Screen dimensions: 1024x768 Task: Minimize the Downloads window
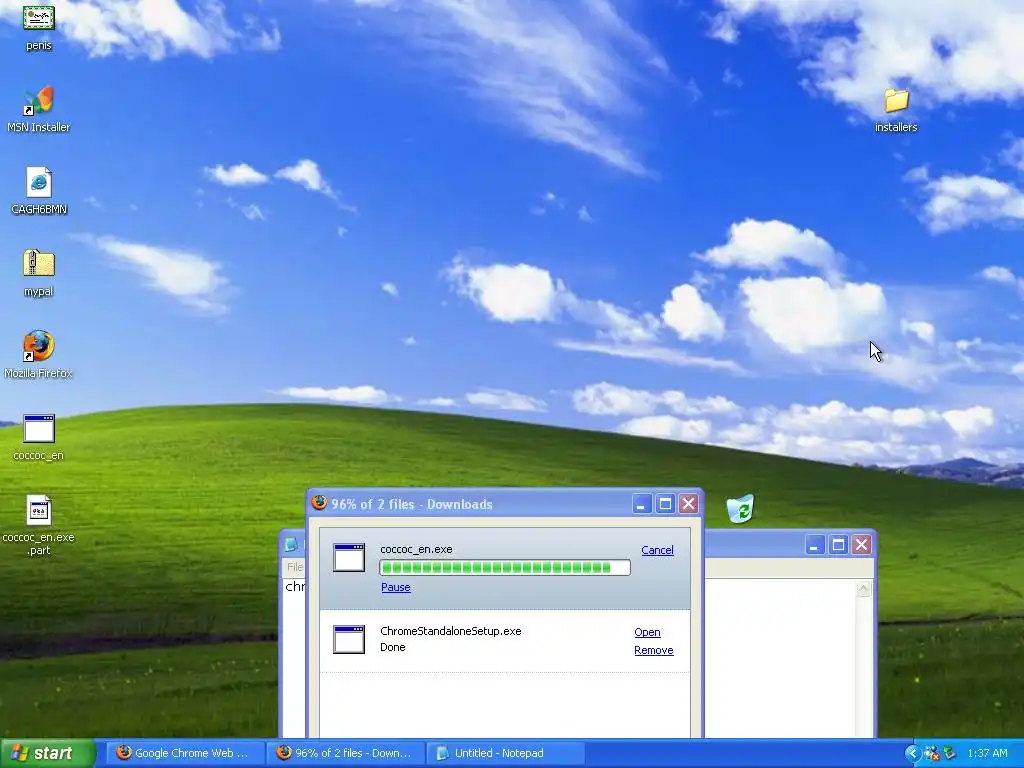click(641, 504)
